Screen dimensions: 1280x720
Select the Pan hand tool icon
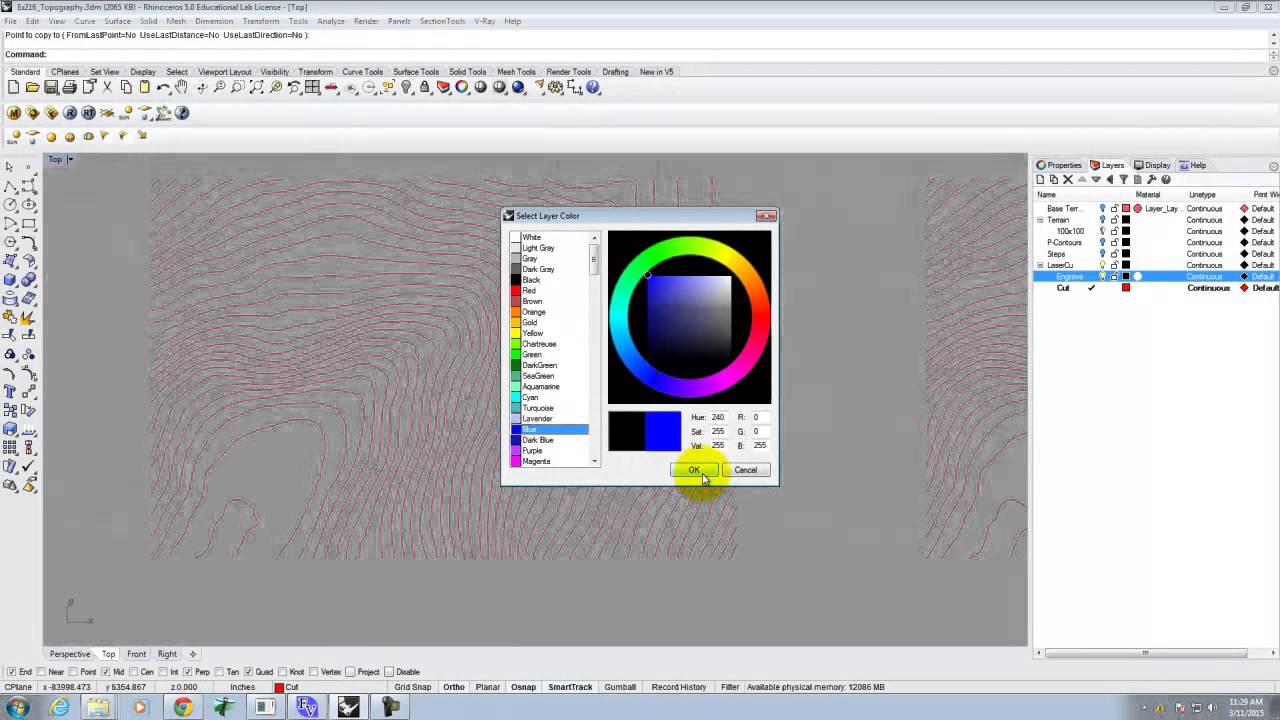(181, 88)
